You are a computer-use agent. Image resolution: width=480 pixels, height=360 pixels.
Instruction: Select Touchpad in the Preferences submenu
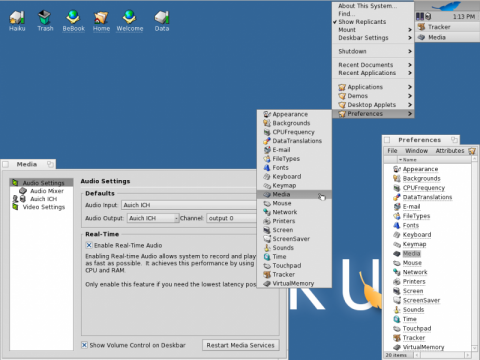click(294, 265)
